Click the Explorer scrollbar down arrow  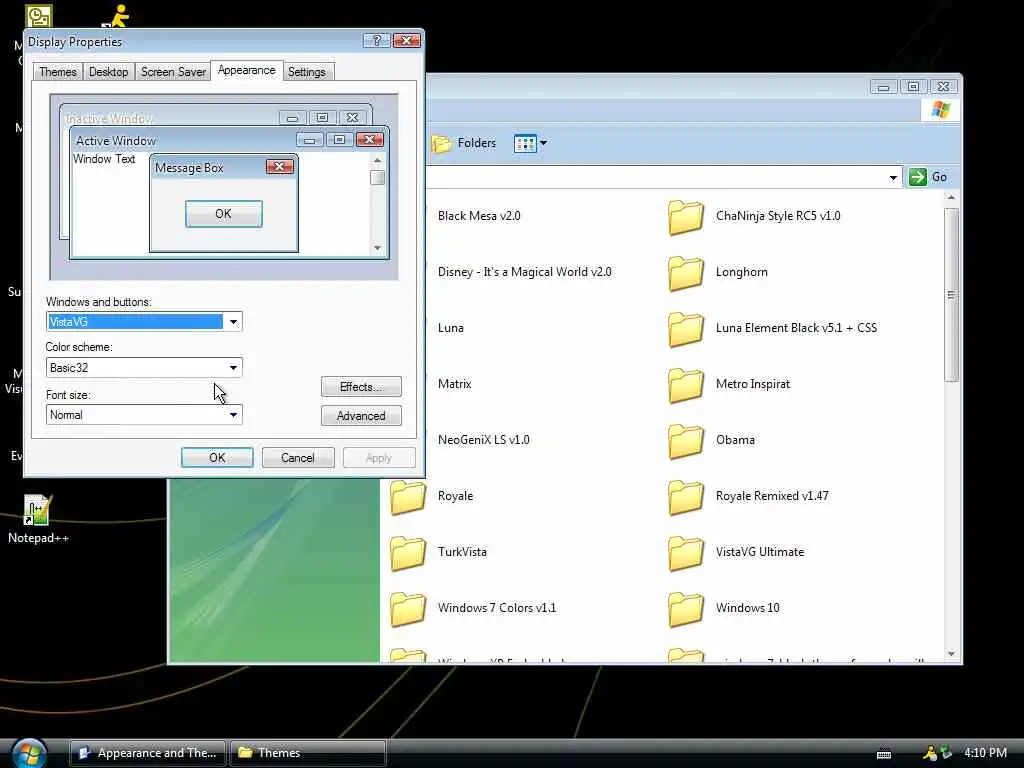[952, 654]
